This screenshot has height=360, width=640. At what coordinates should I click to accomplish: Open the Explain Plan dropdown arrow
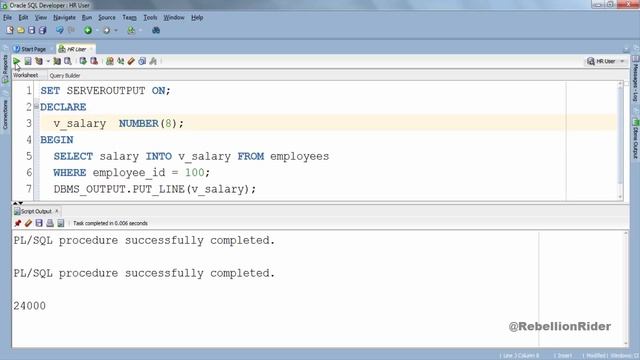pyautogui.click(x=48, y=61)
